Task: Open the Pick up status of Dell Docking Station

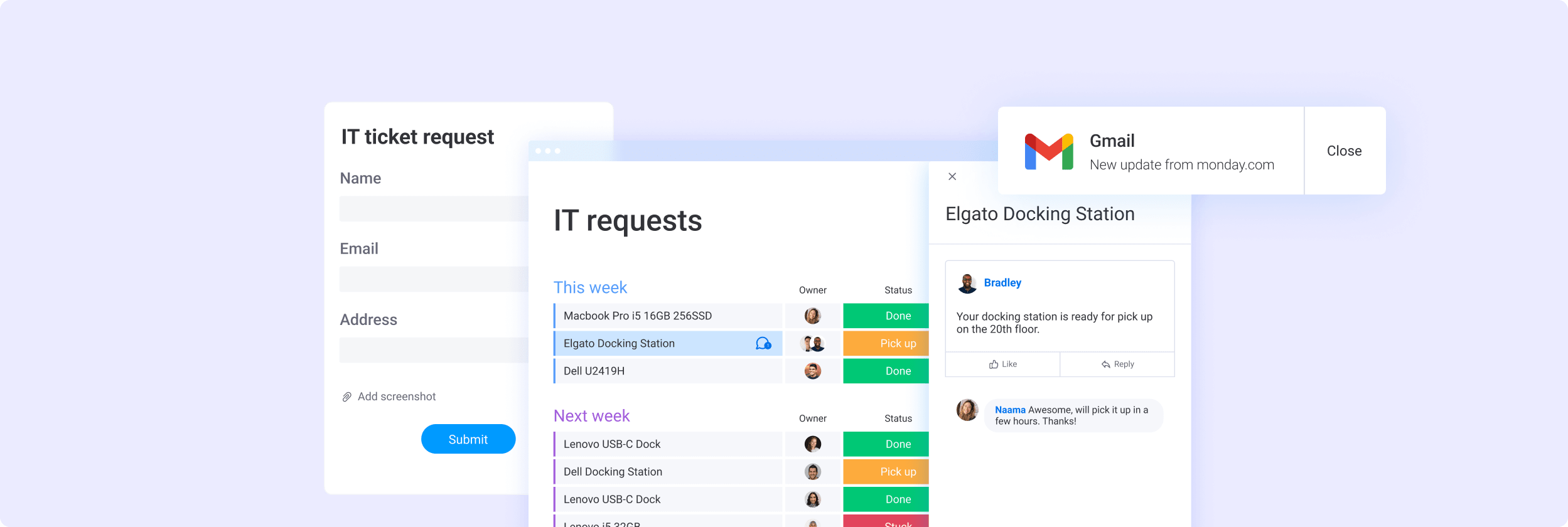Action: point(886,471)
